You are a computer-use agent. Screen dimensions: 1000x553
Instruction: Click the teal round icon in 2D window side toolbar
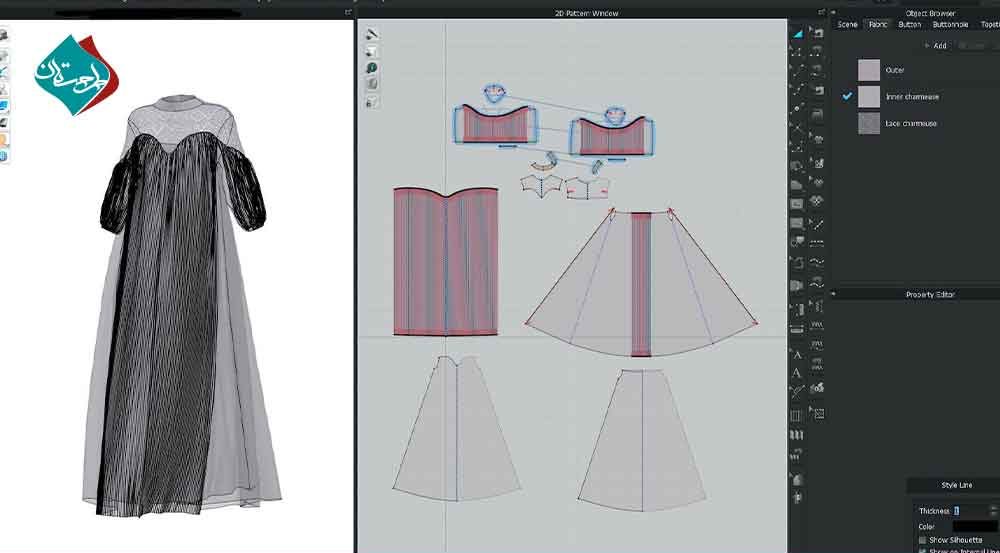(372, 68)
